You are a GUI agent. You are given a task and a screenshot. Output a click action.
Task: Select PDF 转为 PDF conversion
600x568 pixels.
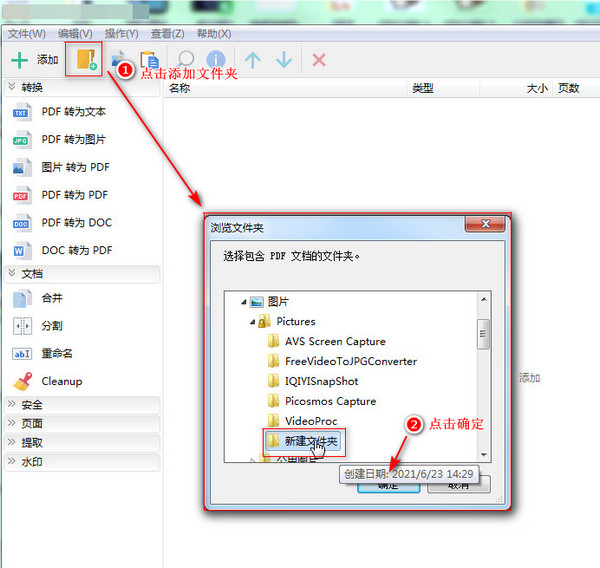[60, 195]
